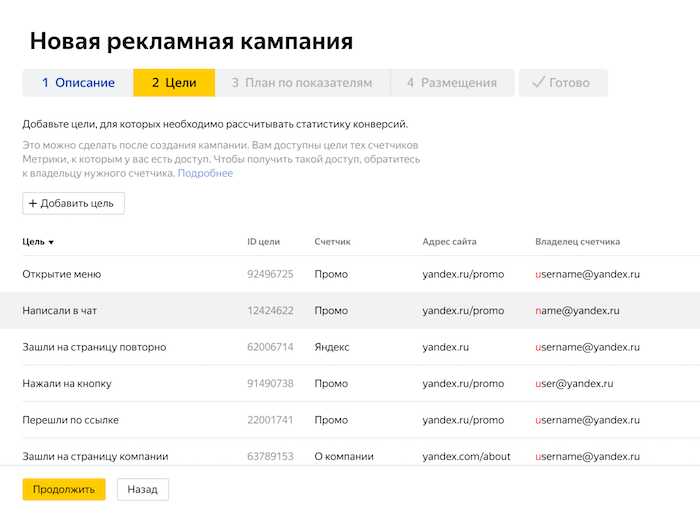Select the Цели step tab
Image resolution: width=700 pixels, height=521 pixels.
coord(174,83)
